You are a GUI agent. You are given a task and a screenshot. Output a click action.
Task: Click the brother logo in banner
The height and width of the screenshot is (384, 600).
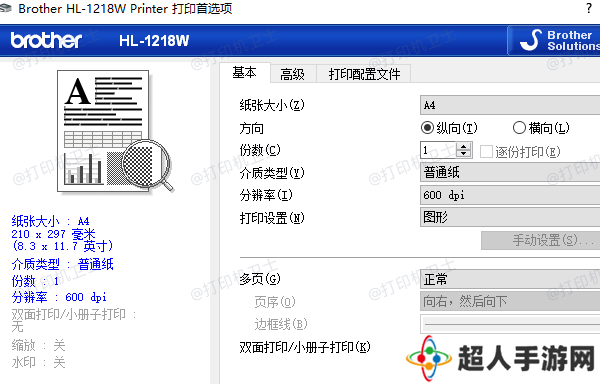(x=46, y=41)
